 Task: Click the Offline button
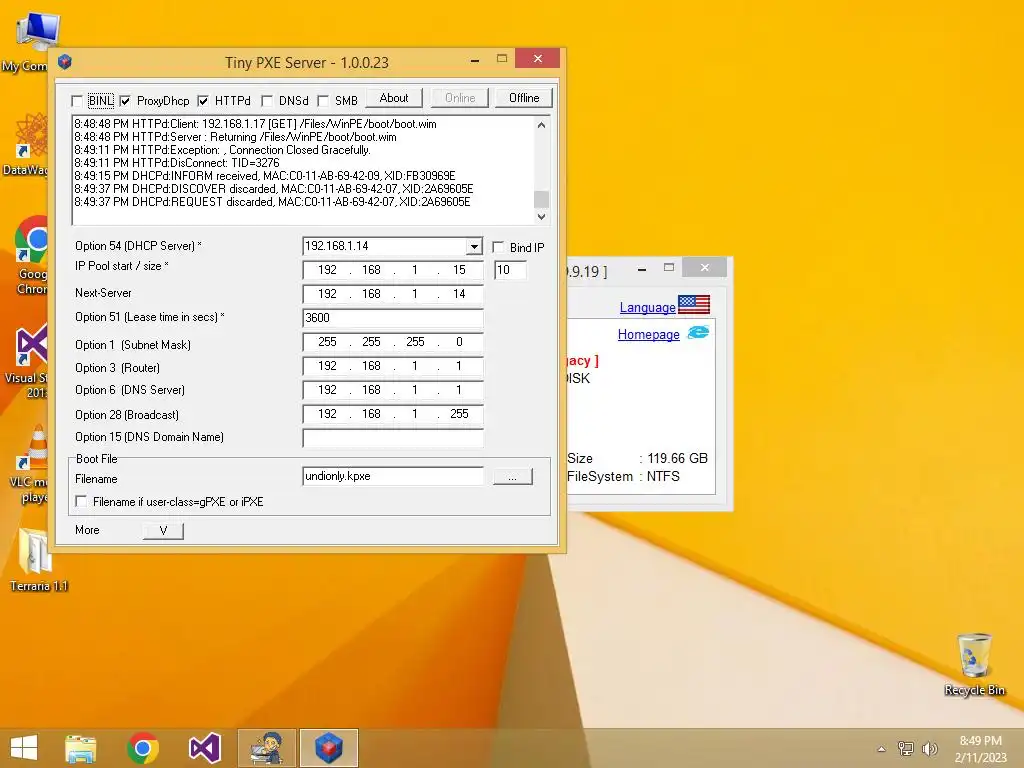[x=524, y=98]
